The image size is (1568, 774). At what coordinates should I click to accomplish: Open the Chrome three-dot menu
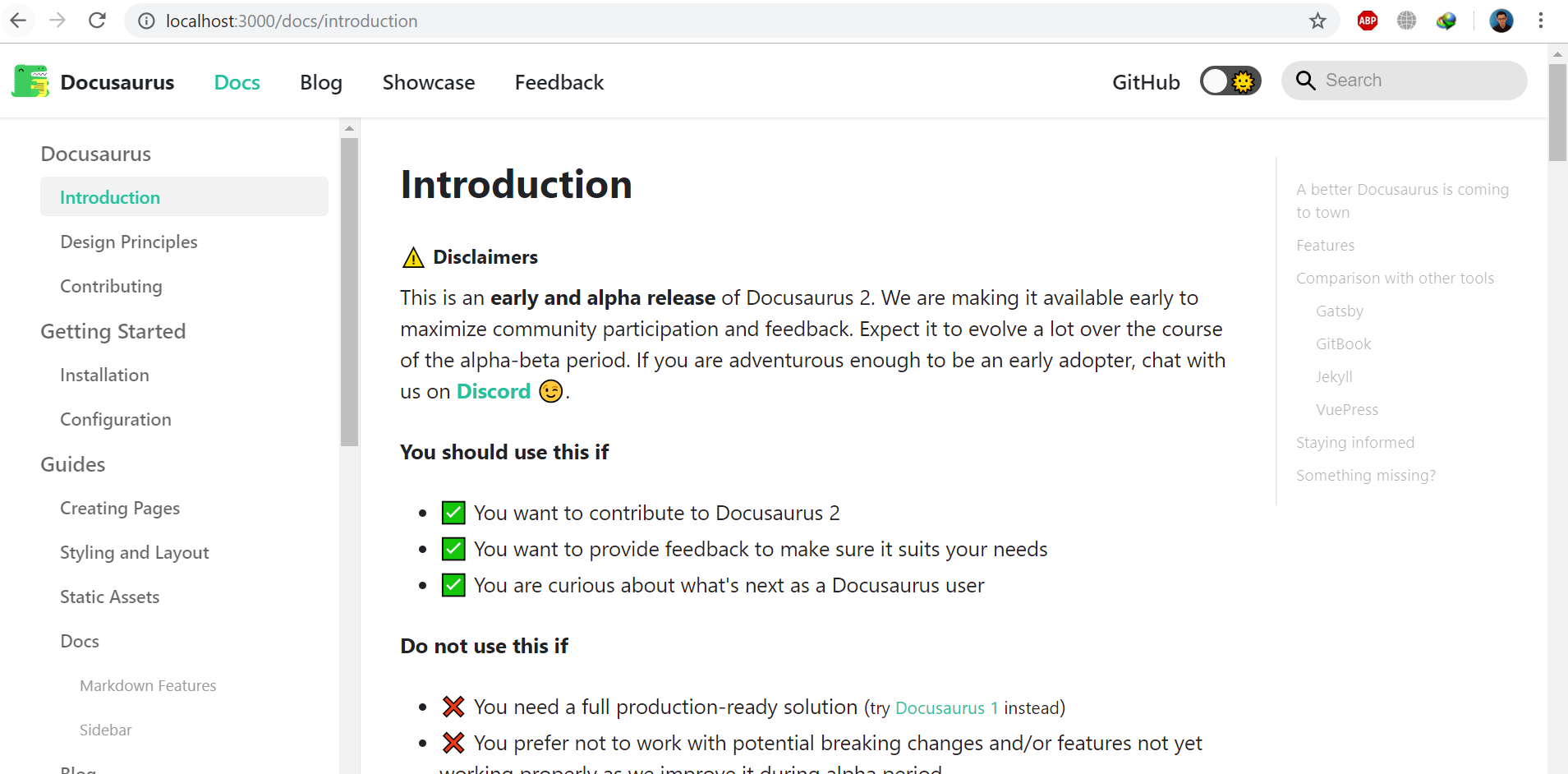pos(1541,21)
